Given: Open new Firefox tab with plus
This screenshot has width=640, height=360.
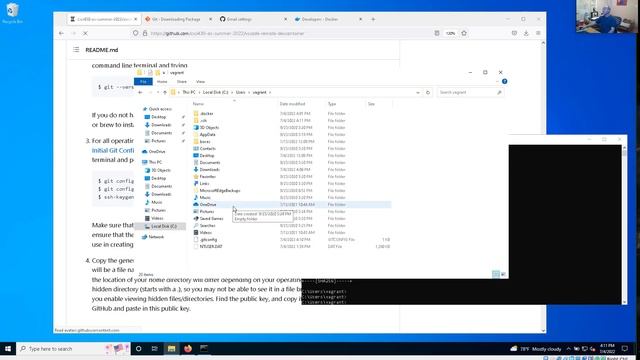Looking at the screenshot, I should [373, 19].
